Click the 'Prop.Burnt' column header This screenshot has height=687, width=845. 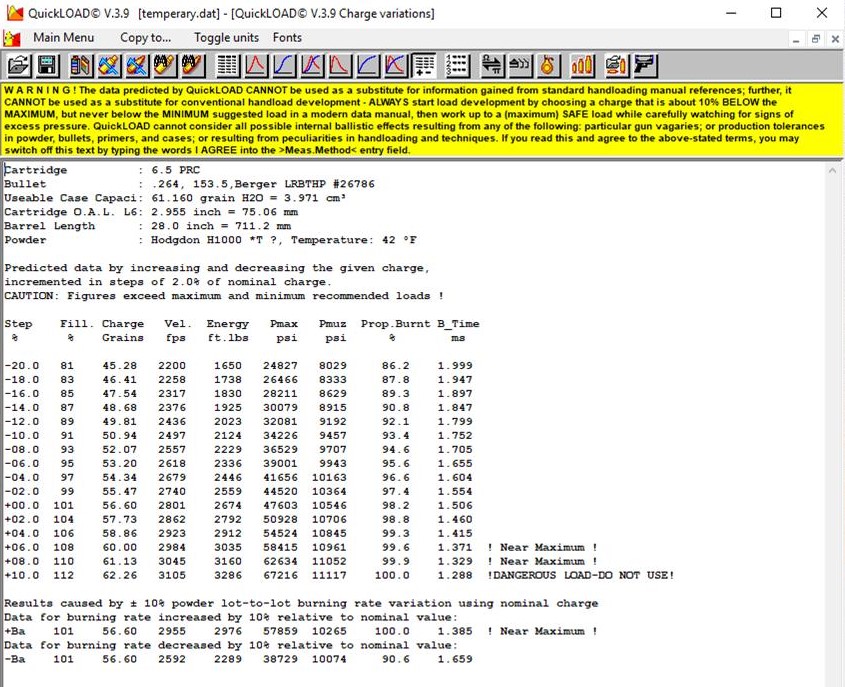[x=396, y=324]
